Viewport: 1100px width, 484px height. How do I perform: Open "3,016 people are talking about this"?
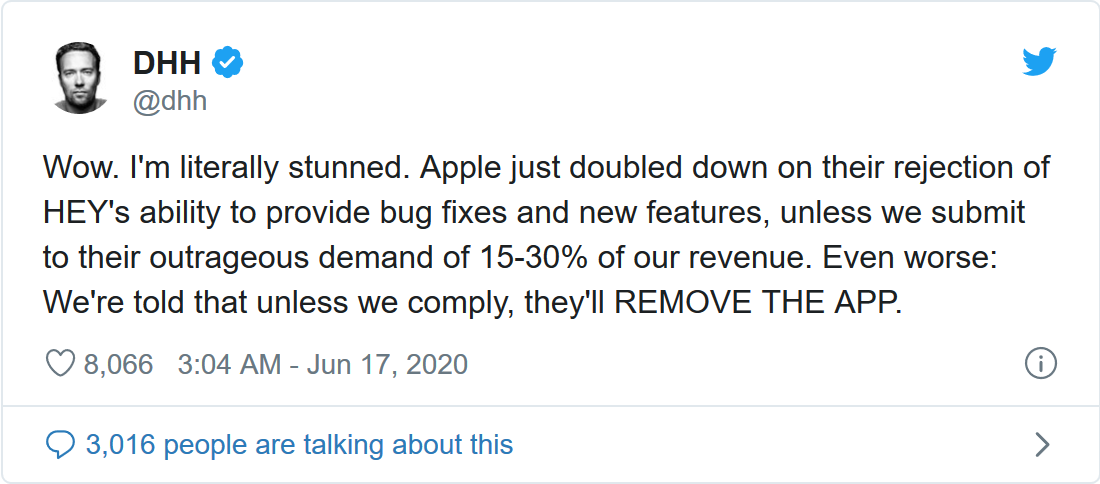tap(299, 444)
